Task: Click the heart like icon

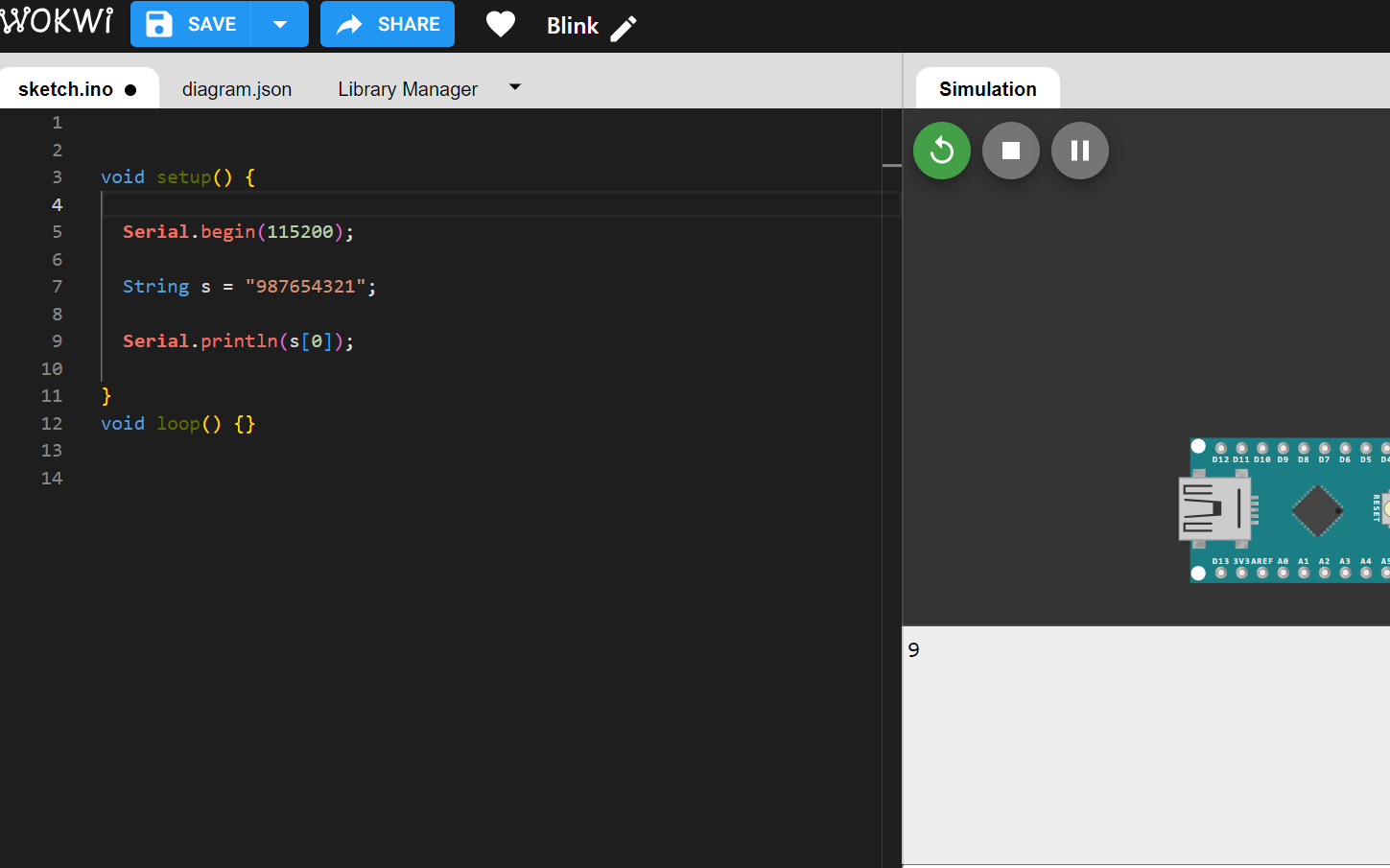Action: click(501, 24)
